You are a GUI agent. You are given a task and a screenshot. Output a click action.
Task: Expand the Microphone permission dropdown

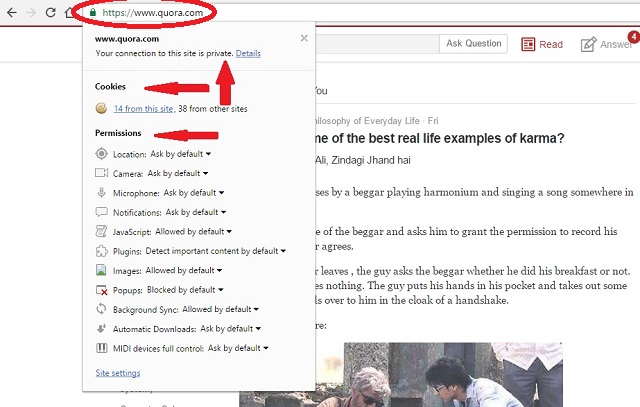(193, 192)
